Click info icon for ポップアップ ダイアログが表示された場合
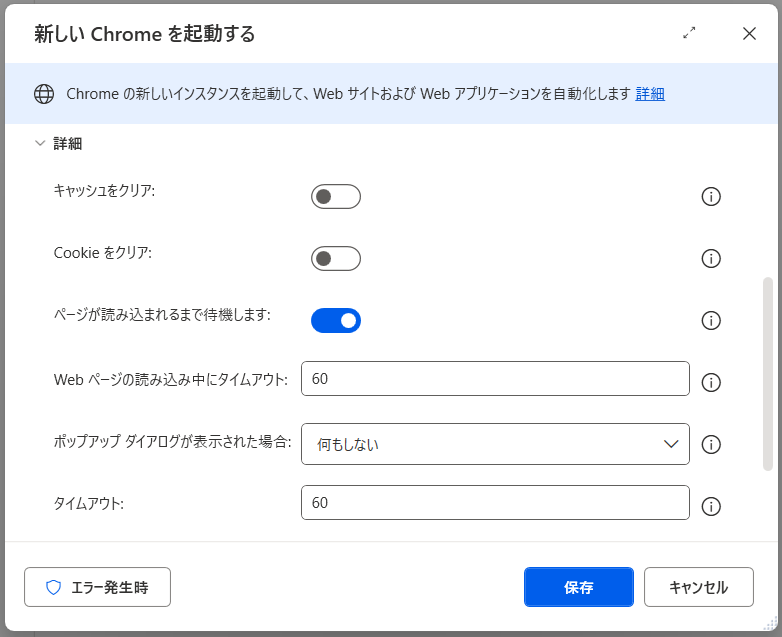 point(711,444)
